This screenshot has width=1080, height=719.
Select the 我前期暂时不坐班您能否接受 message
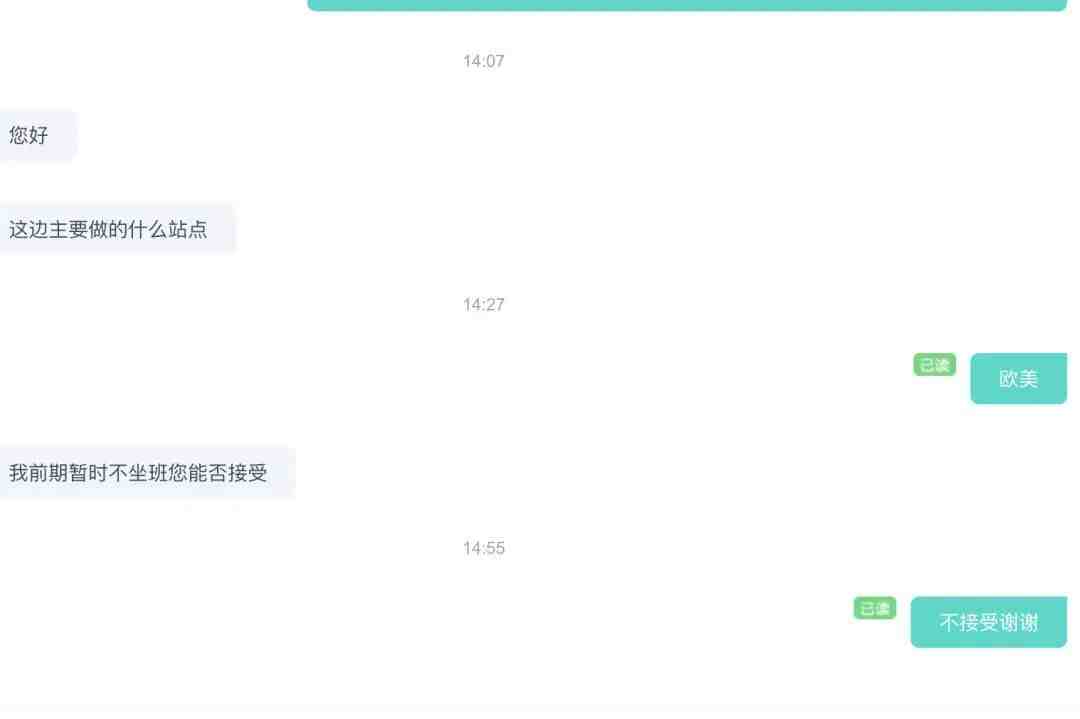147,472
